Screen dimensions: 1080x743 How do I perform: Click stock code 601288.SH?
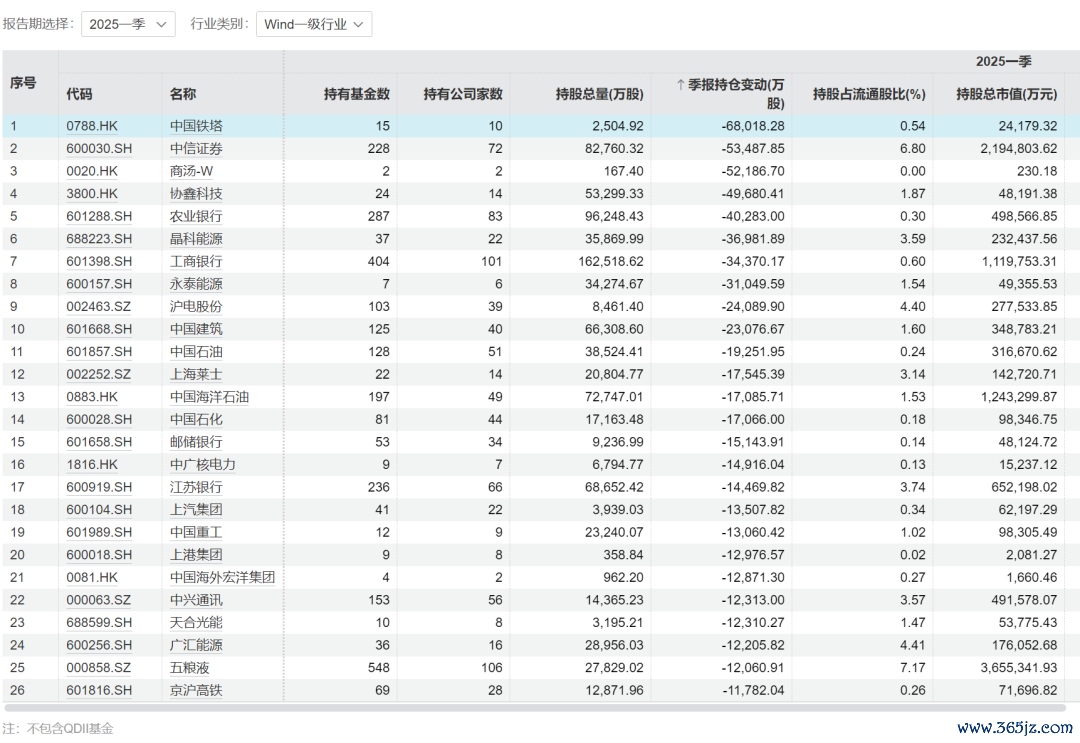click(x=99, y=216)
